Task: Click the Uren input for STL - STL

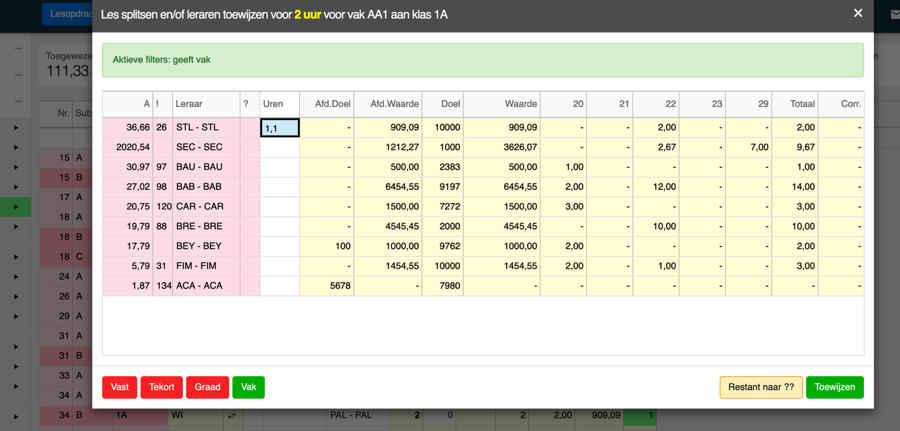Action: click(x=280, y=128)
